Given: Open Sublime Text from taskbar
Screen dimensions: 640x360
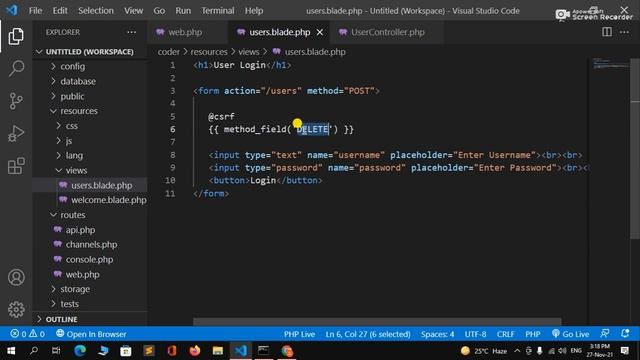Looking at the screenshot, I should pos(149,351).
